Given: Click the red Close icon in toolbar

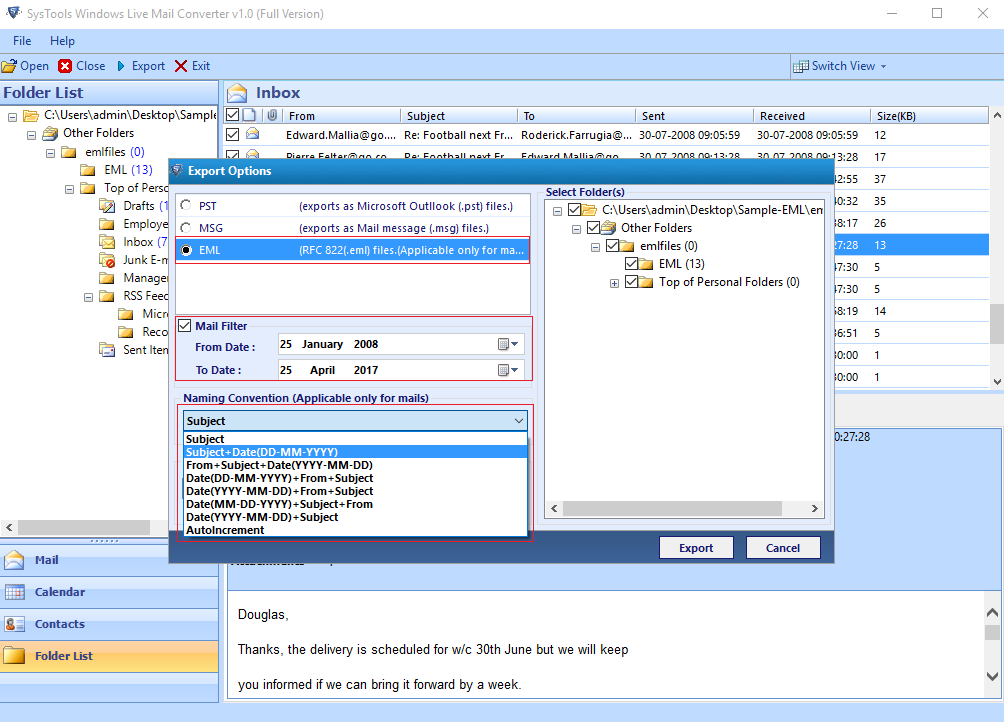Looking at the screenshot, I should [65, 66].
